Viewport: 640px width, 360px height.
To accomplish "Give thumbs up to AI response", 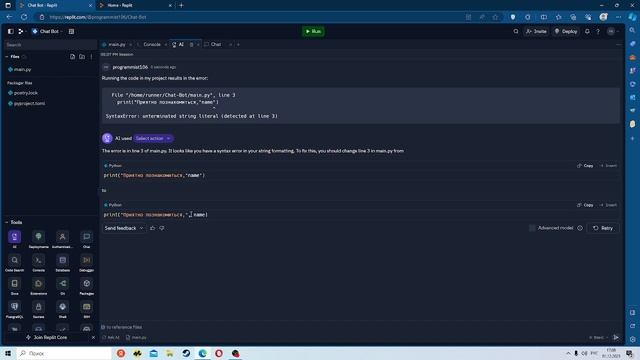I will click(x=153, y=228).
